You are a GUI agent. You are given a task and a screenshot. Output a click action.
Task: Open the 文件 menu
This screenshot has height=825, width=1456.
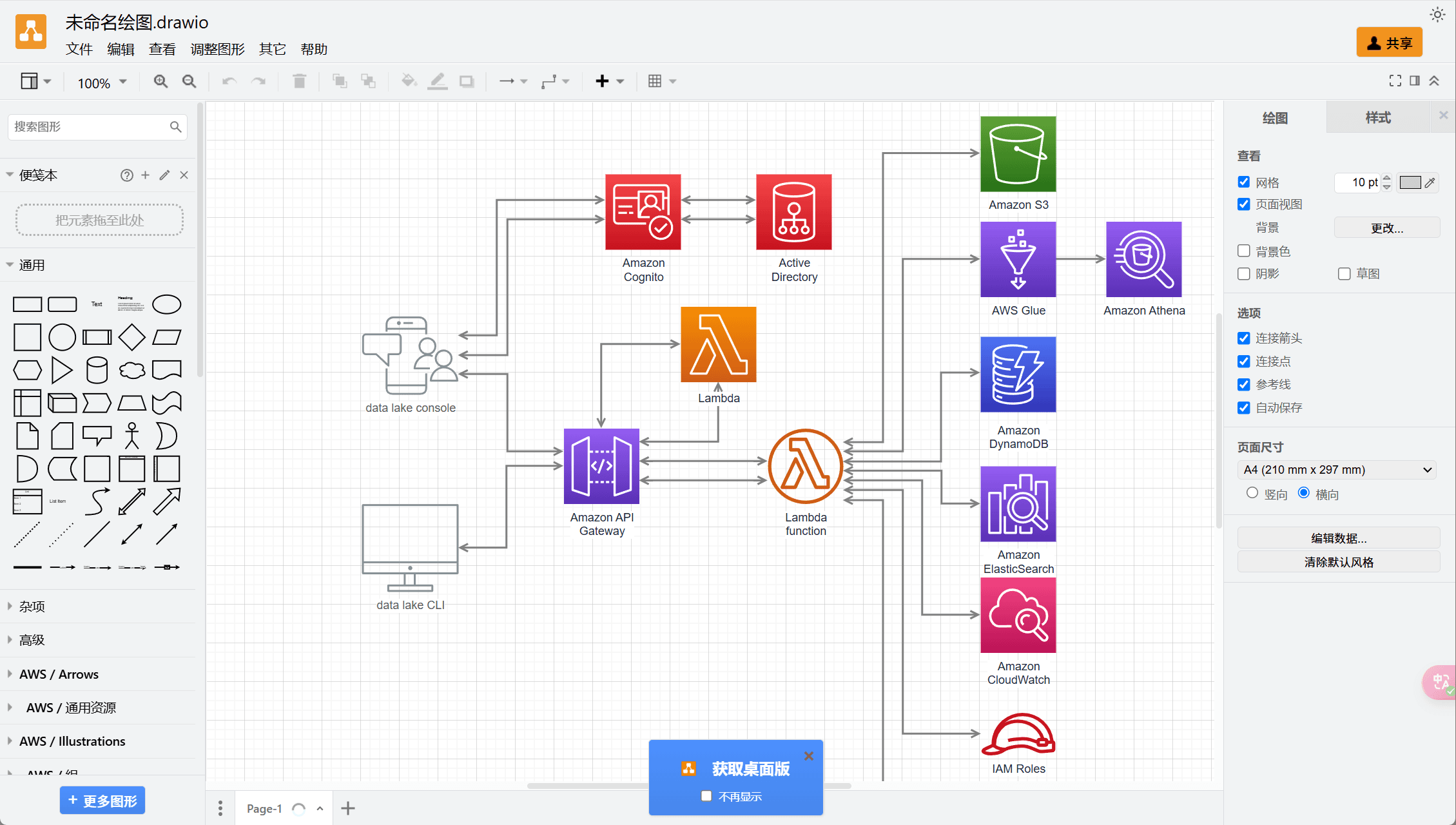[79, 49]
